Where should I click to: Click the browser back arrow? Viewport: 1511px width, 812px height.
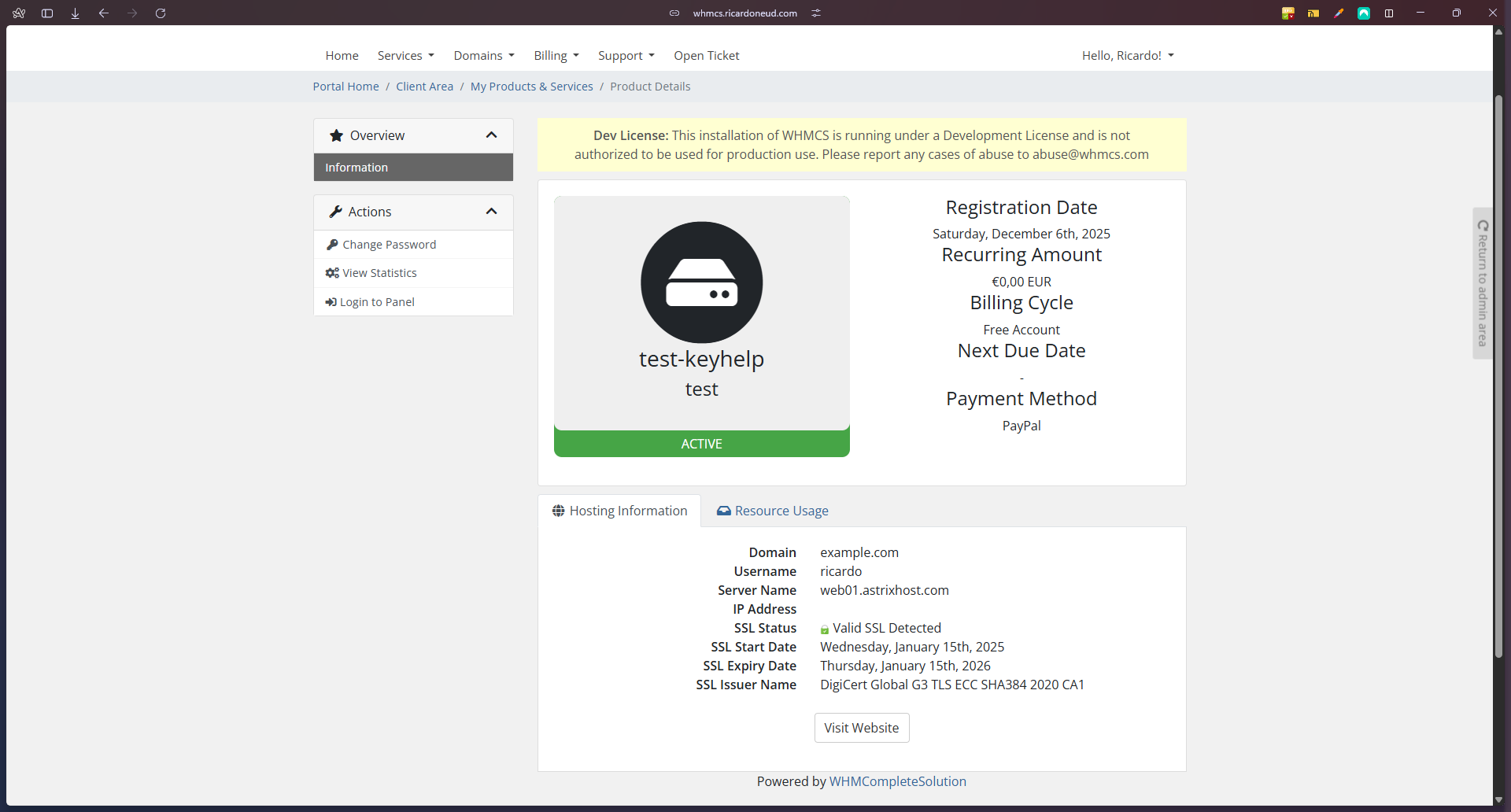point(104,13)
